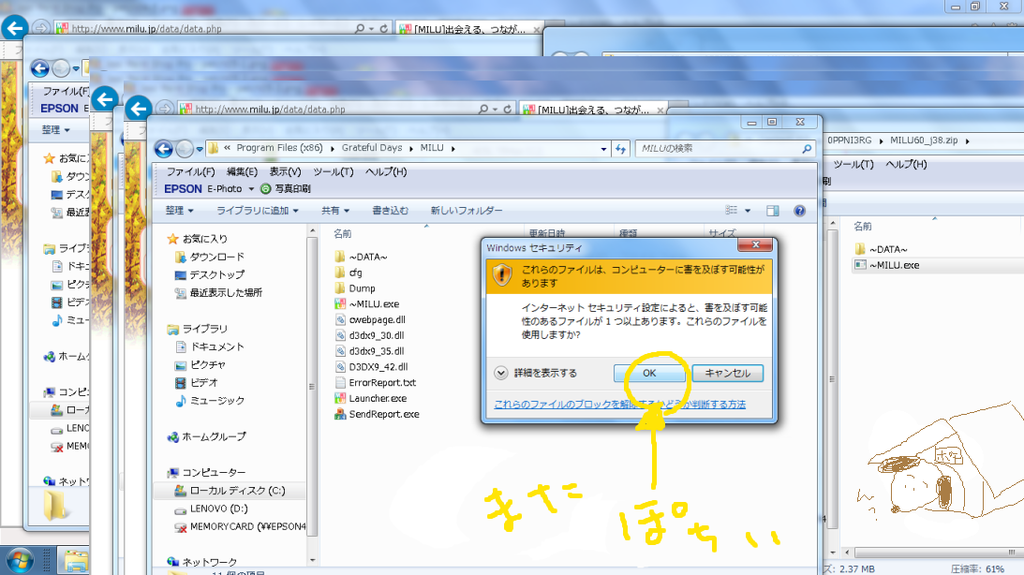Image resolution: width=1024 pixels, height=575 pixels.
Task: Change view icon in MILU window toolbar
Action: coord(731,210)
